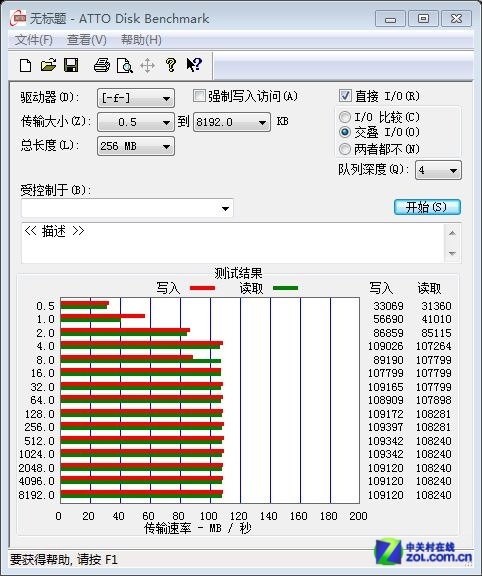This screenshot has width=482, height=576.
Task: Click write value 109026 in the 4.0 row
Action: (x=386, y=346)
